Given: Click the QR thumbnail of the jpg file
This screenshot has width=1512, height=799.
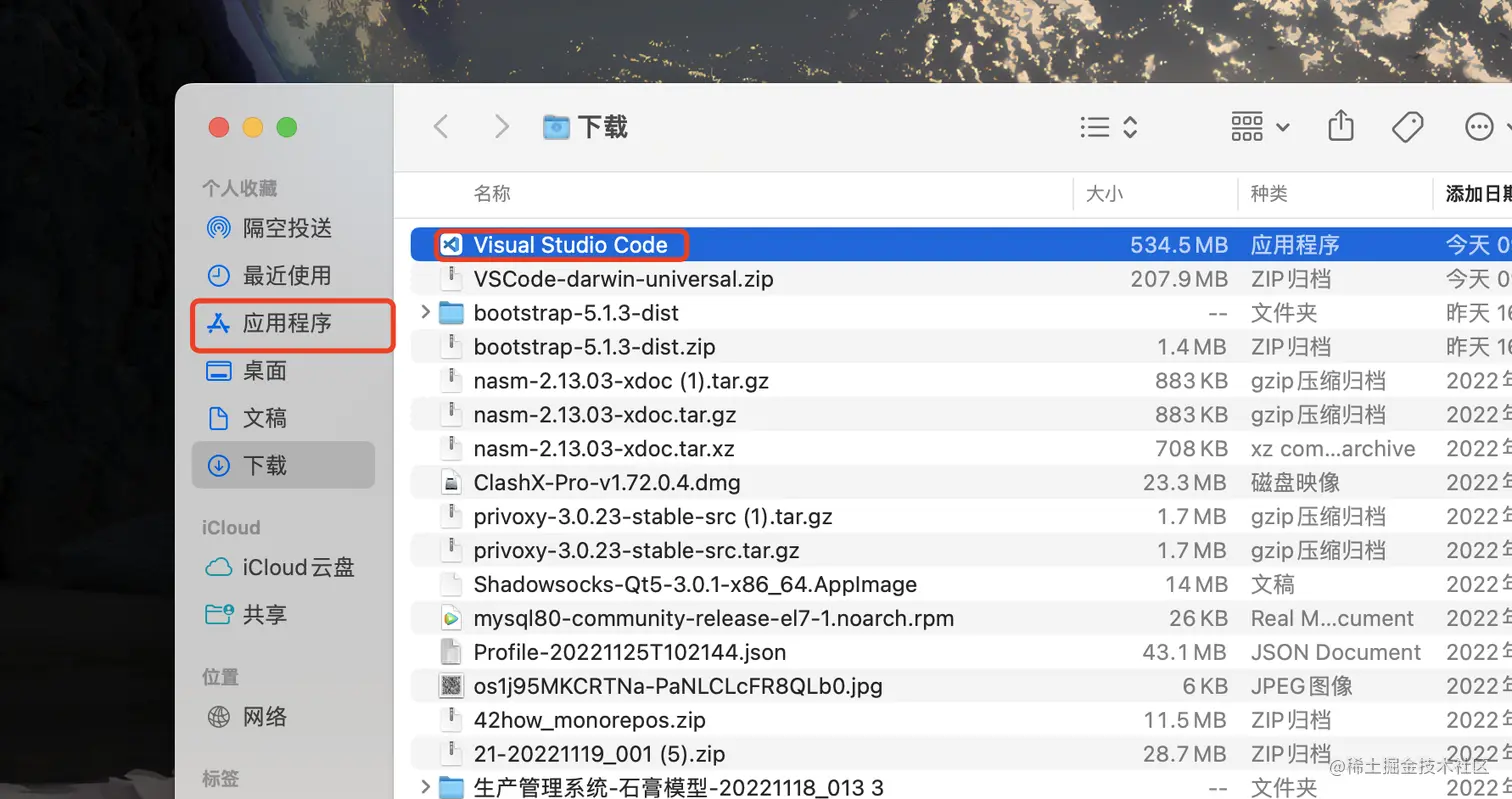Looking at the screenshot, I should 452,686.
